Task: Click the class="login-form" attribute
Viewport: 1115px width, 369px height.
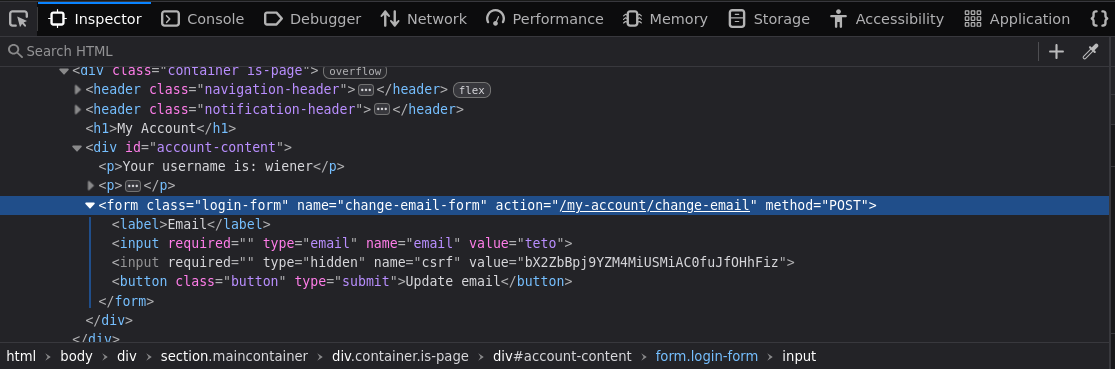Action: pos(218,205)
